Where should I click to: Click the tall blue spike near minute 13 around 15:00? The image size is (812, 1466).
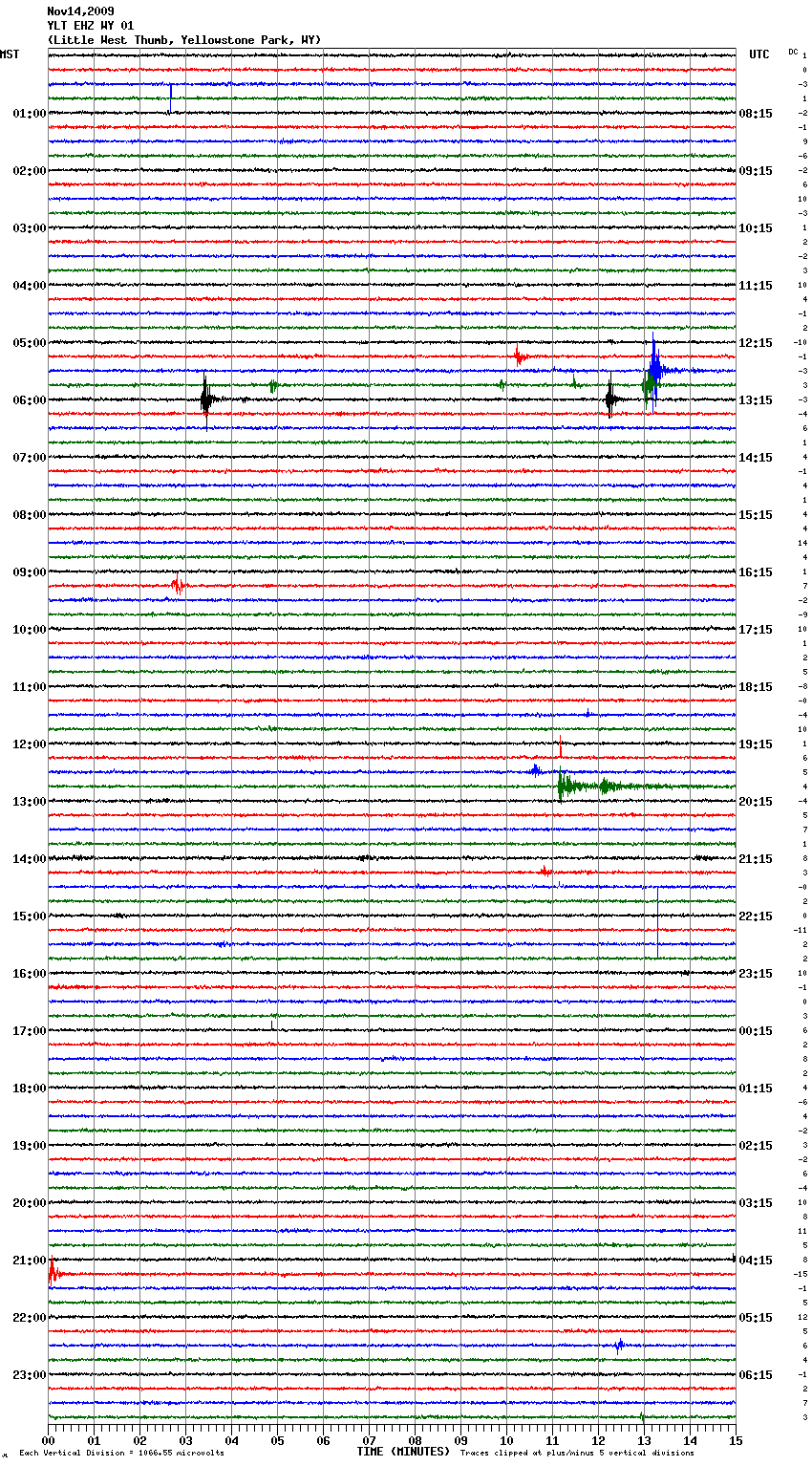click(x=657, y=922)
